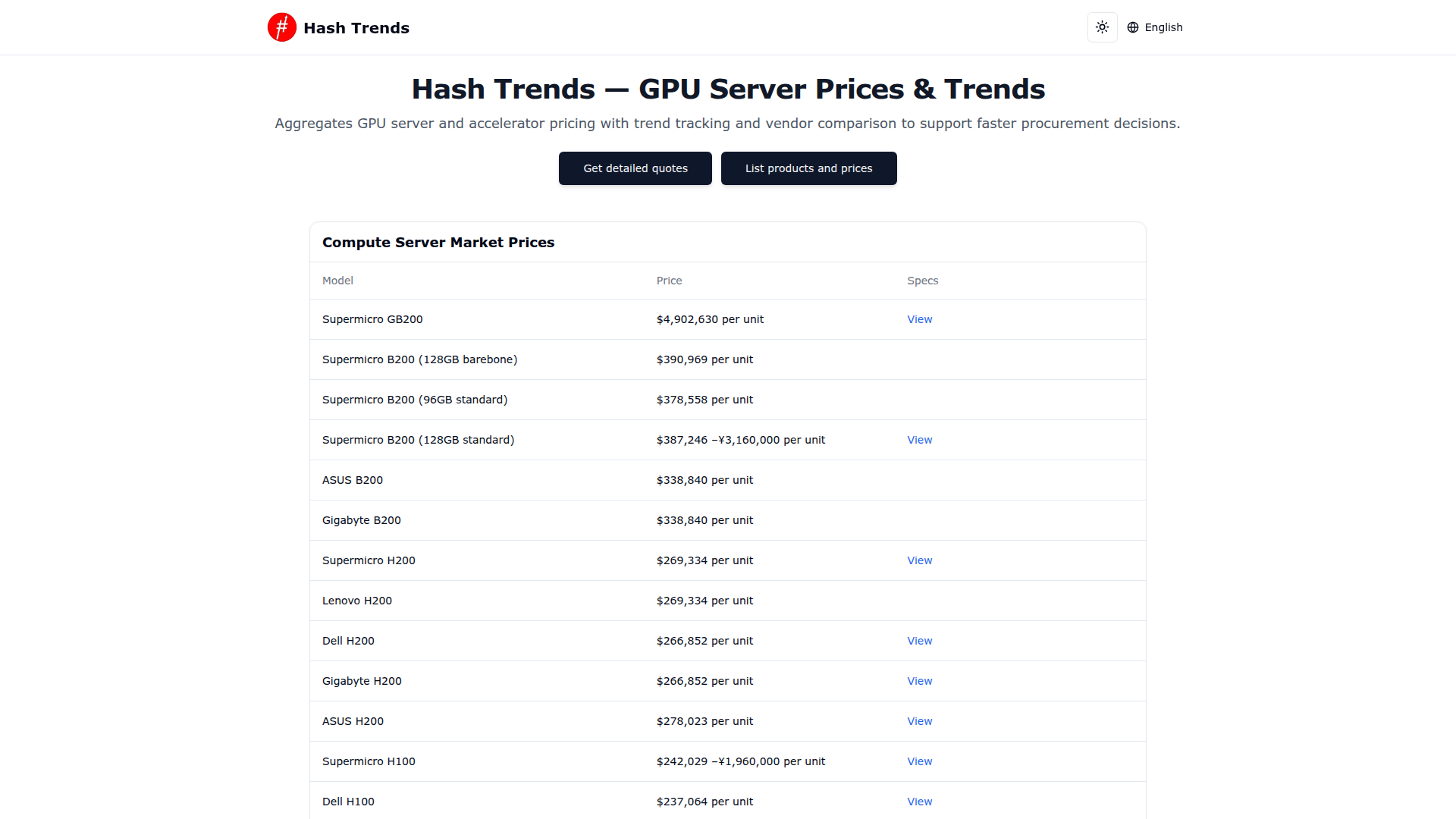
Task: Select the ASUS H200 model name
Action: (x=353, y=721)
